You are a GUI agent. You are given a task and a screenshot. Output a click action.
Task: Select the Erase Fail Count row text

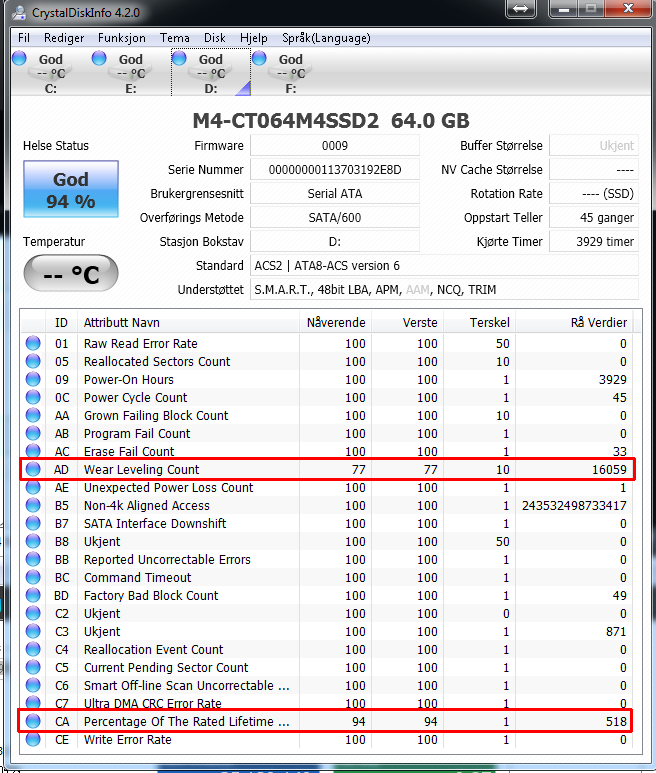pyautogui.click(x=129, y=451)
